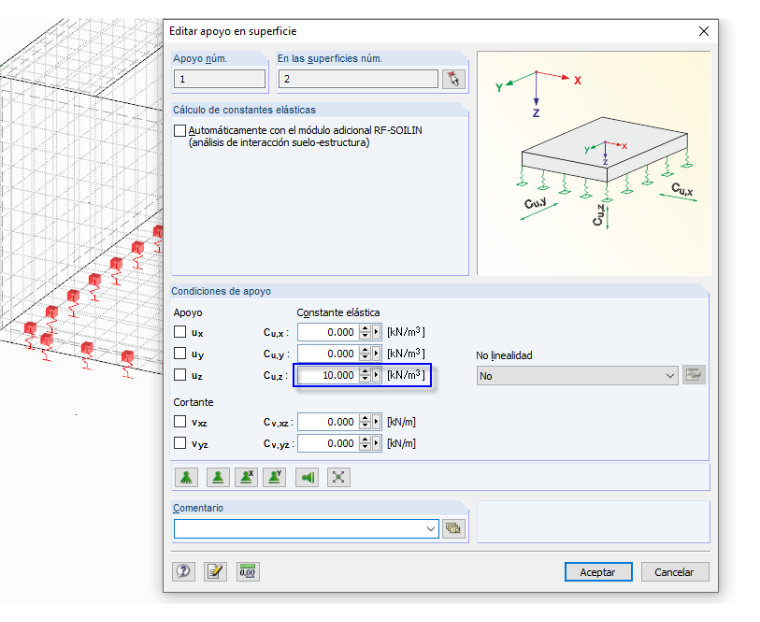Click the Cv,yz constant value field
Screen dimensions: 760x622
click(329, 443)
